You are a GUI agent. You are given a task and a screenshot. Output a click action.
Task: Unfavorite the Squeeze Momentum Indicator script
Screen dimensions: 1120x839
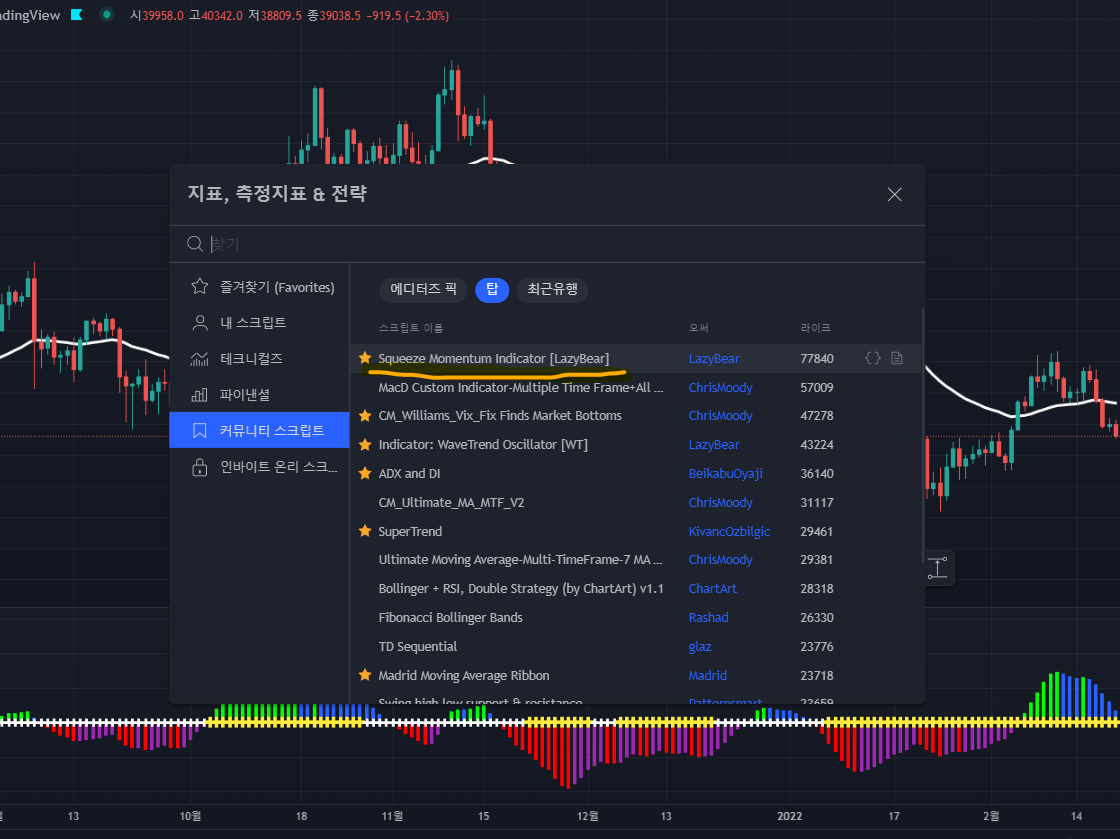point(364,358)
